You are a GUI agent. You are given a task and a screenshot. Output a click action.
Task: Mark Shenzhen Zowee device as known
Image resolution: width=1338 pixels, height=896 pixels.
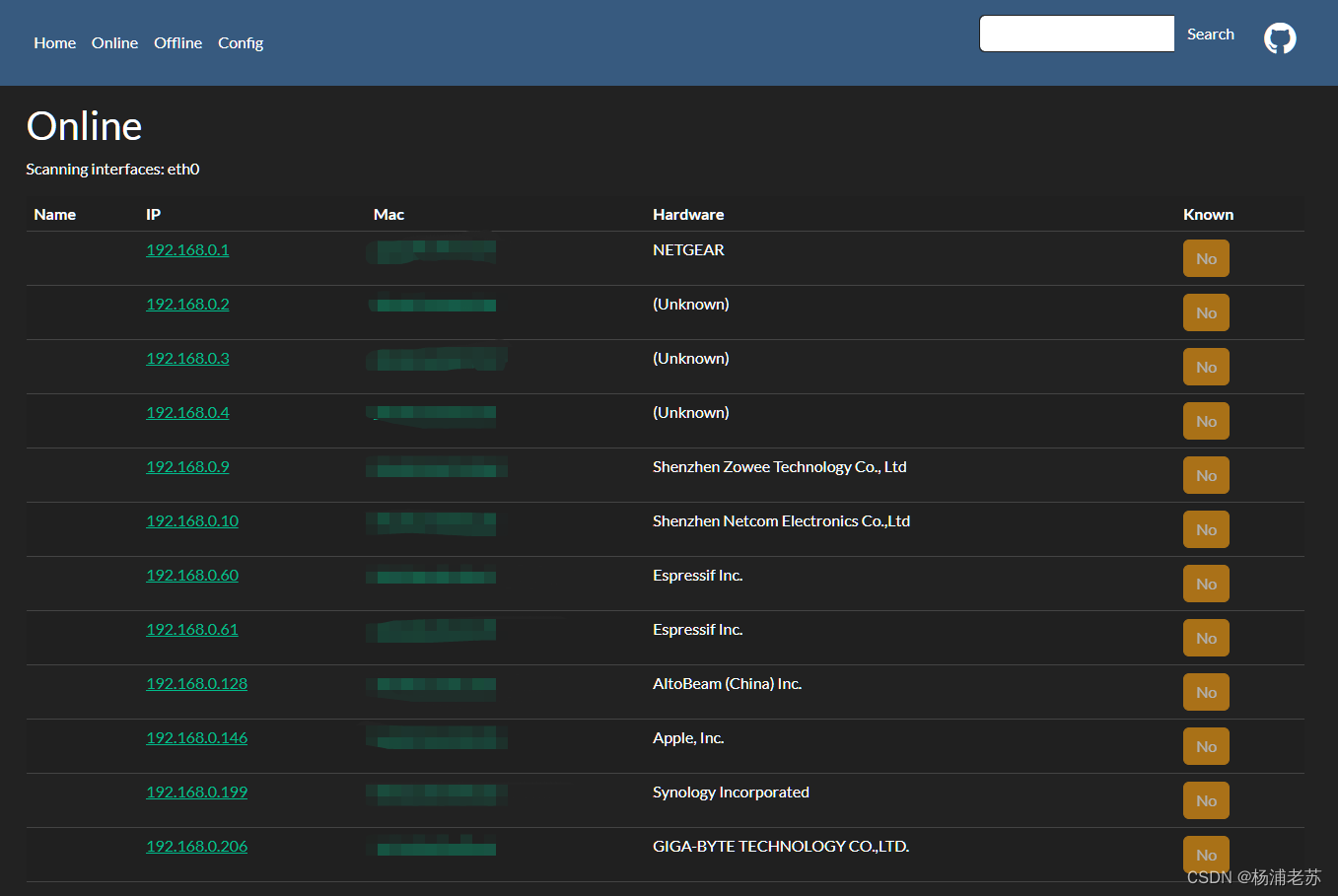click(1206, 475)
